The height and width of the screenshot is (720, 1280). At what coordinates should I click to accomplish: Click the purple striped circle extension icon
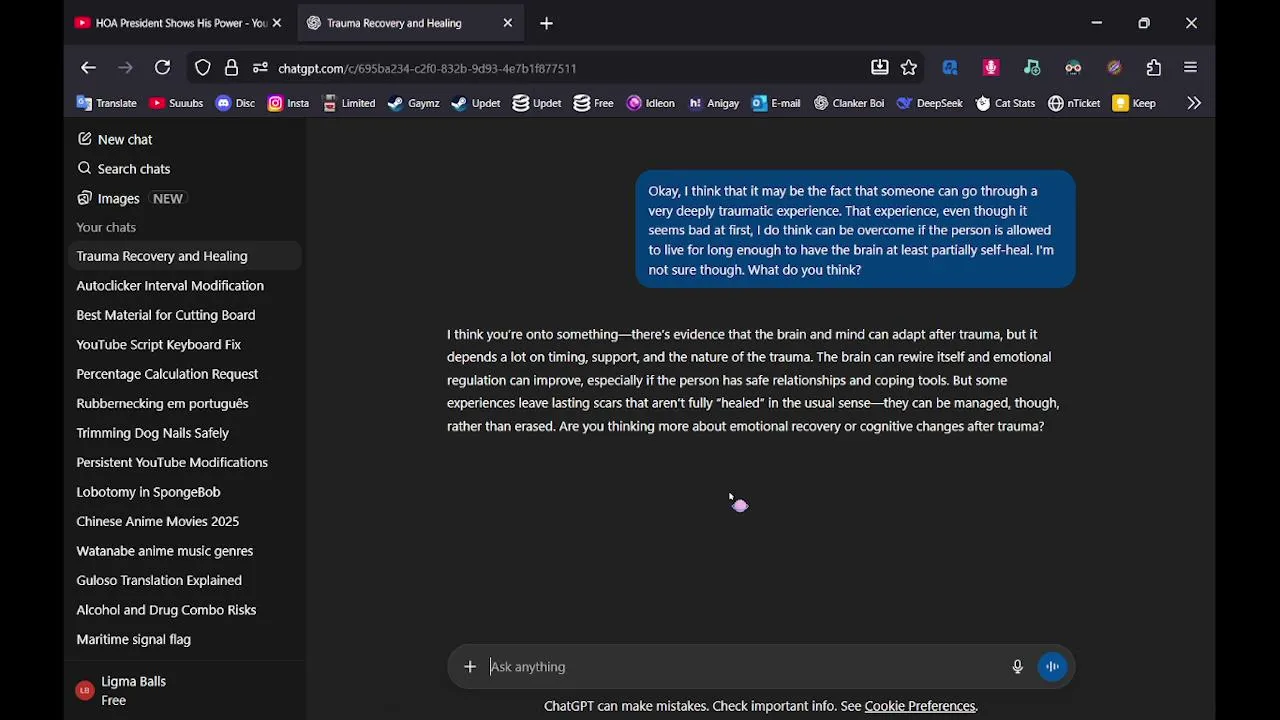tap(1114, 68)
